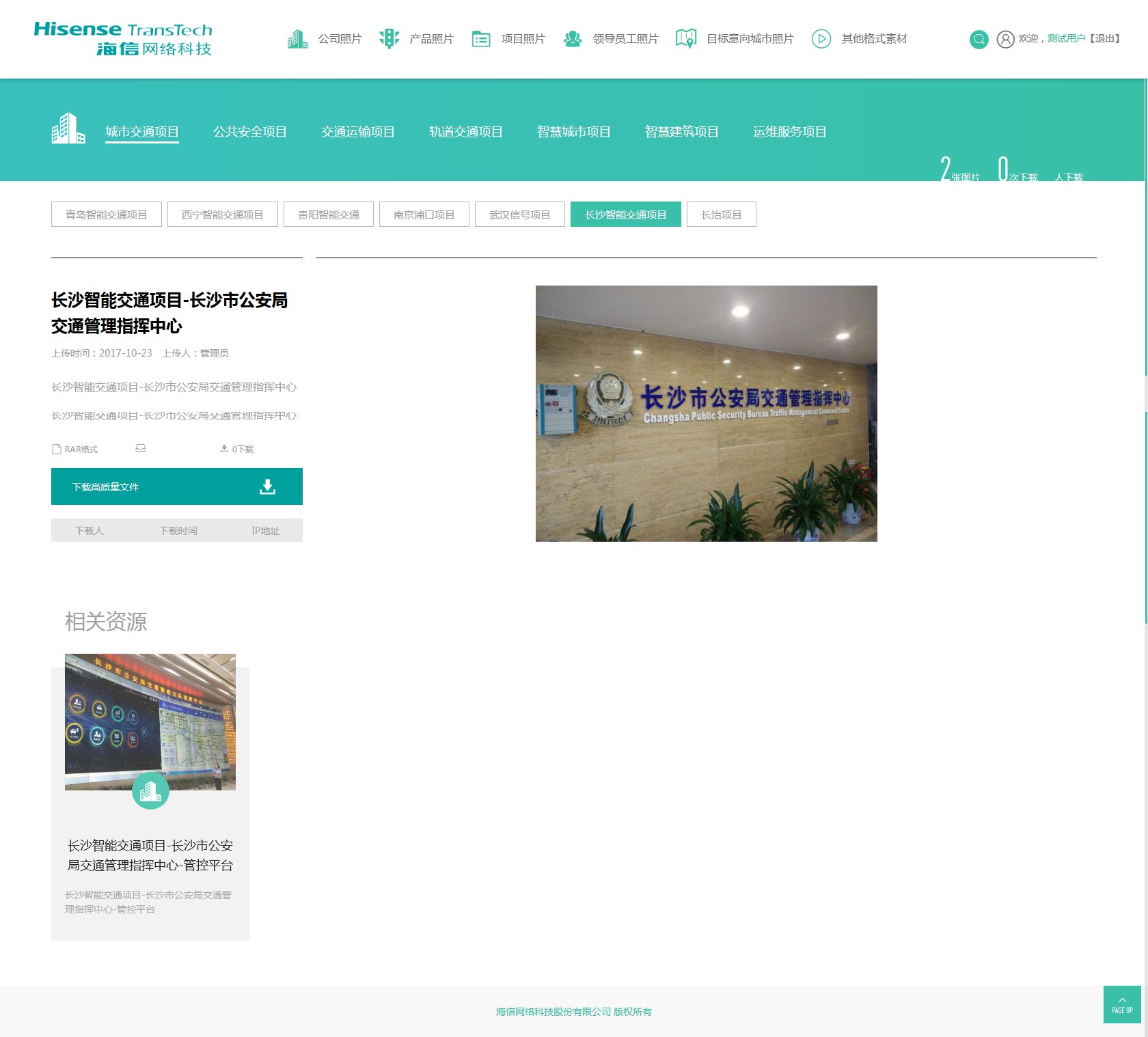Click the Hisense TransTech logo

point(123,38)
